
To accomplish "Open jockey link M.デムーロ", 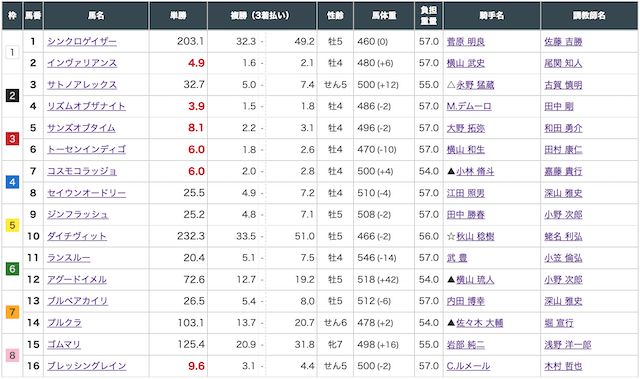I will [x=469, y=106].
